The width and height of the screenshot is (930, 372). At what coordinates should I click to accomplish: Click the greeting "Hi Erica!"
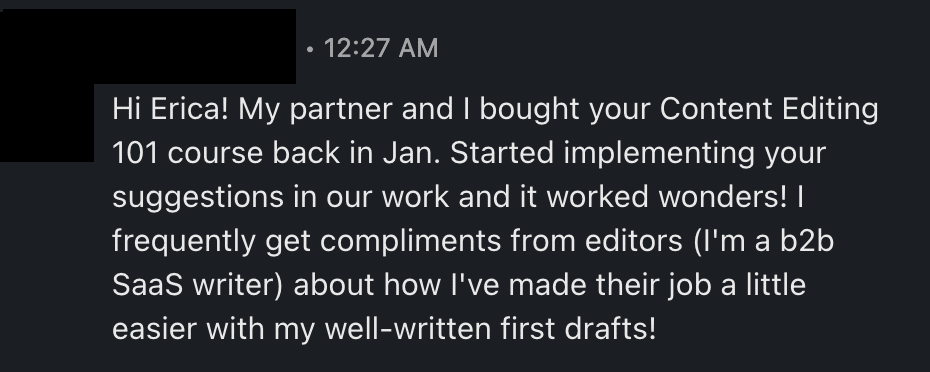point(170,109)
